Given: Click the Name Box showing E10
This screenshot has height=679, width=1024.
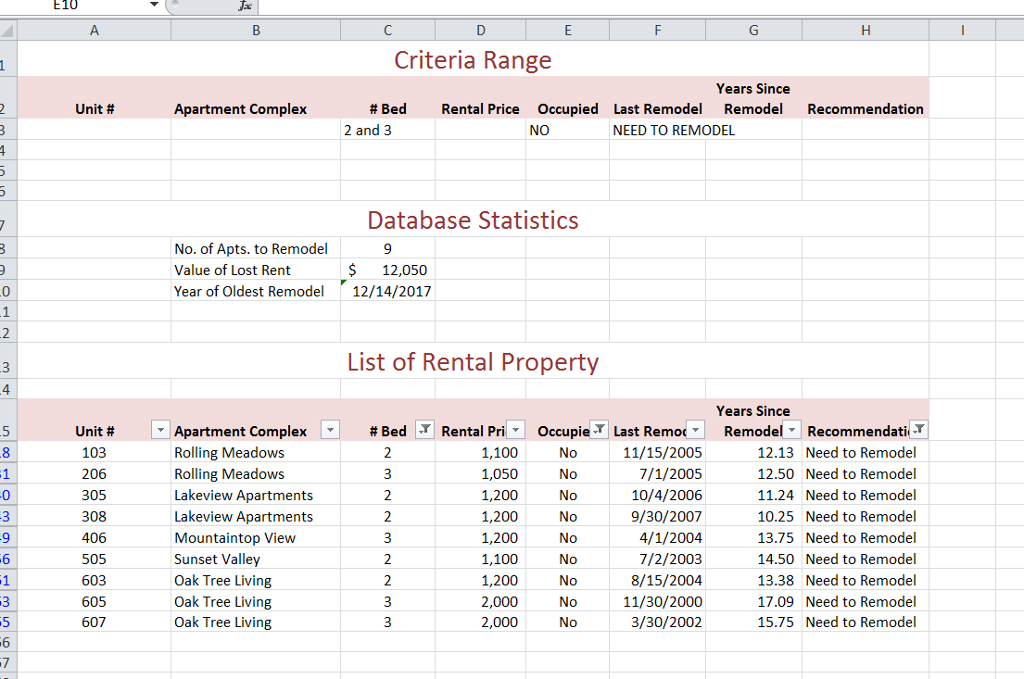Looking at the screenshot, I should tap(70, 5).
